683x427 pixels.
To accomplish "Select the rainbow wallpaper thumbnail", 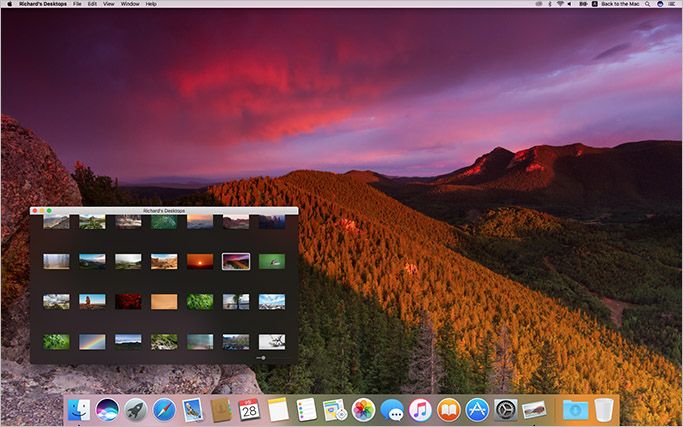I will point(92,342).
